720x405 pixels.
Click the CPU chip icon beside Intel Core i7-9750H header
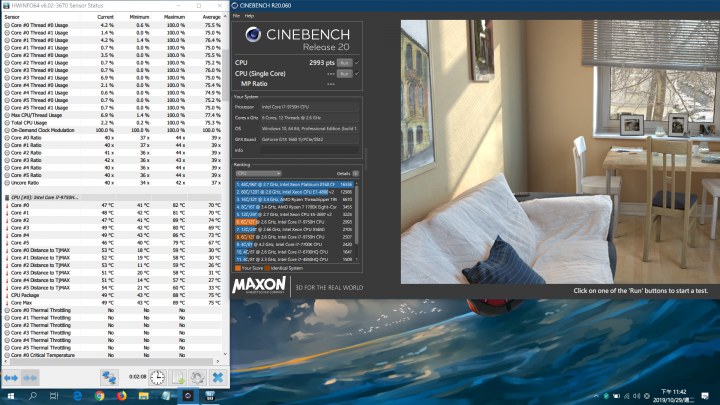point(7,197)
